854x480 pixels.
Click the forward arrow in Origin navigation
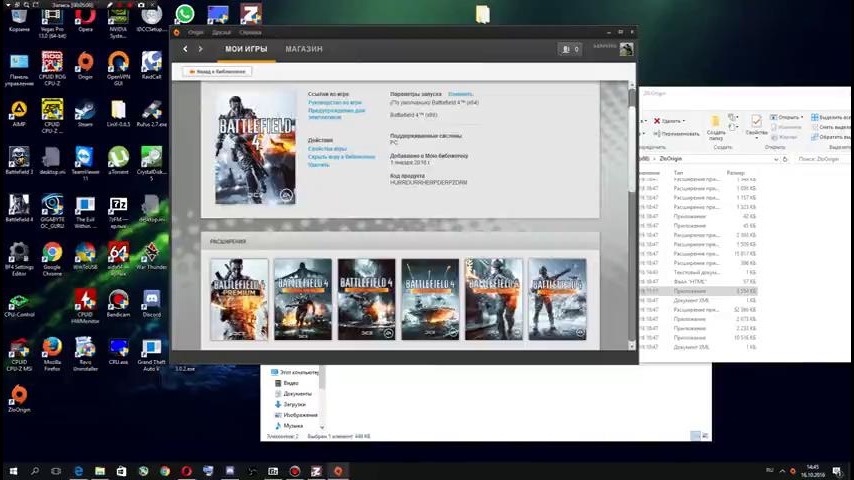point(200,49)
